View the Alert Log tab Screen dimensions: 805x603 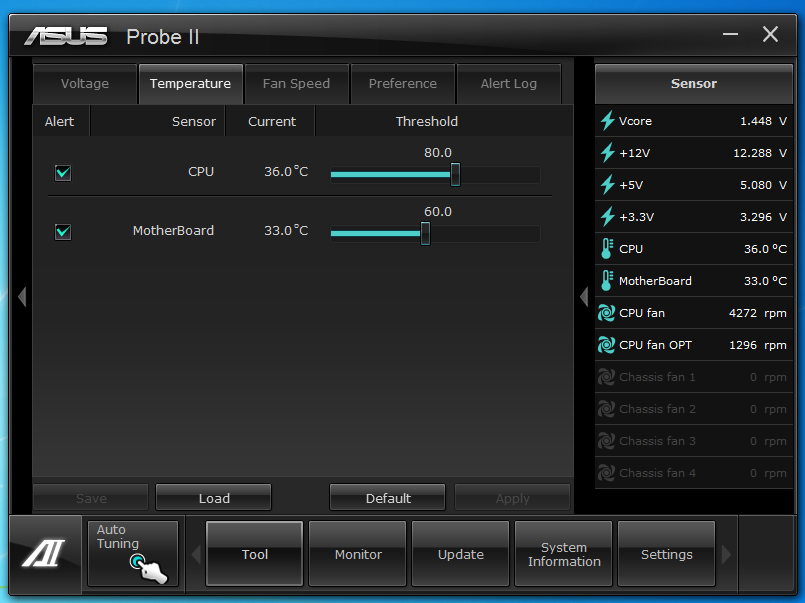point(509,84)
